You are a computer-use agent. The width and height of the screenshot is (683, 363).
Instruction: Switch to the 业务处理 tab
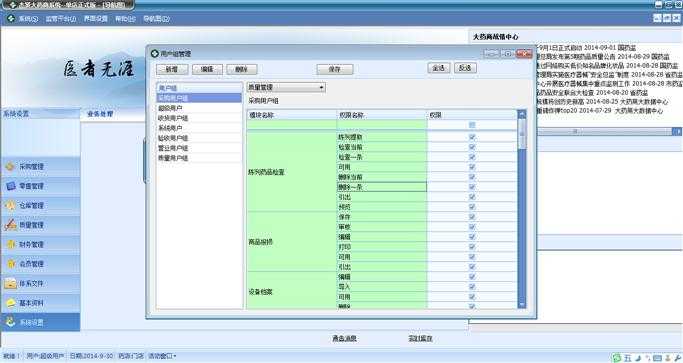(100, 114)
